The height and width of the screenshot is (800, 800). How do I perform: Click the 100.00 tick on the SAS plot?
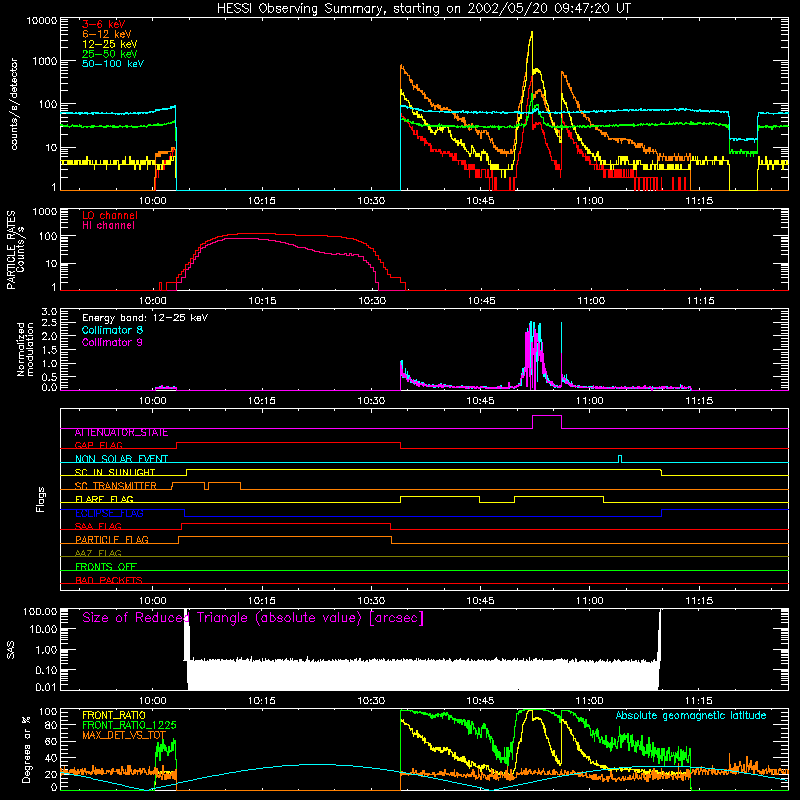pyautogui.click(x=40, y=612)
